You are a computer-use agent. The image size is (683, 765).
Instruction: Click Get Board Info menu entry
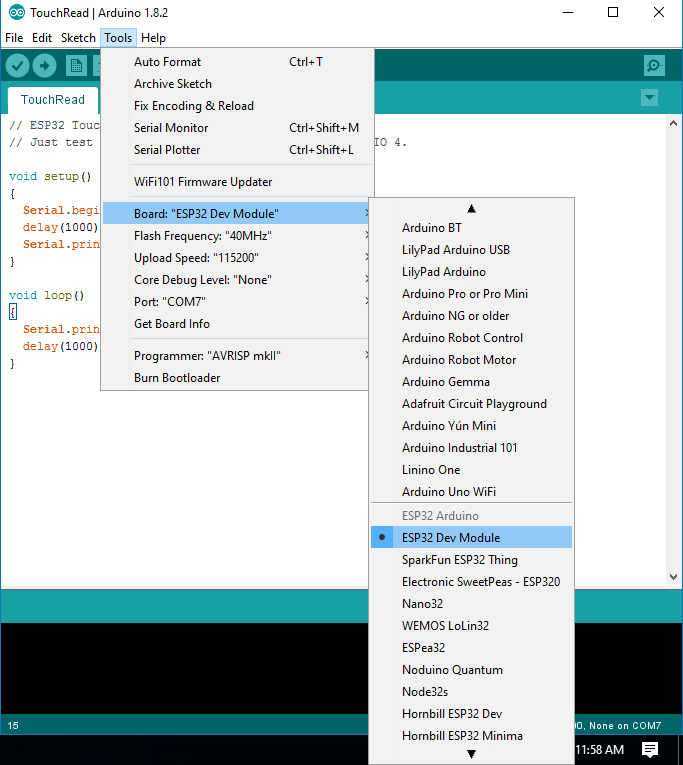(172, 324)
